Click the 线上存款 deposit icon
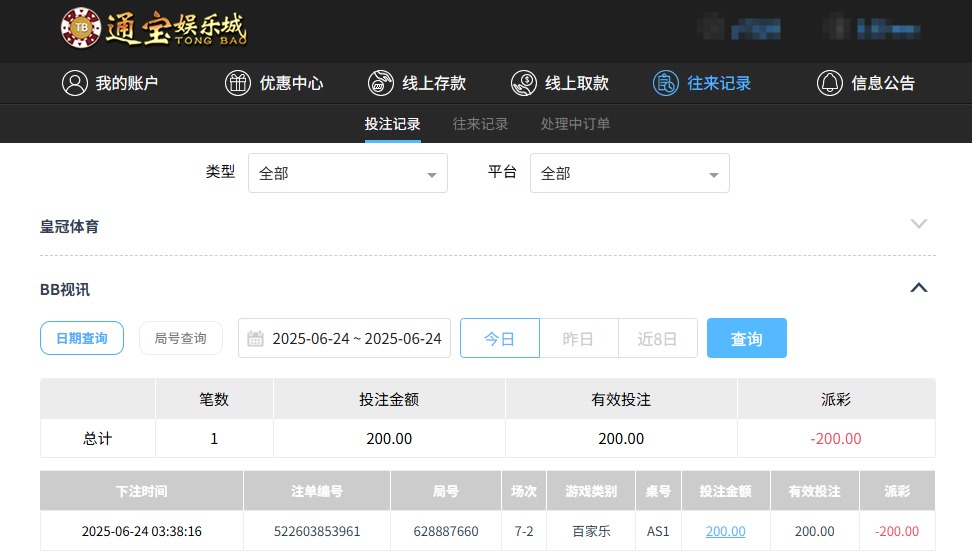Image resolution: width=972 pixels, height=560 pixels. (381, 83)
